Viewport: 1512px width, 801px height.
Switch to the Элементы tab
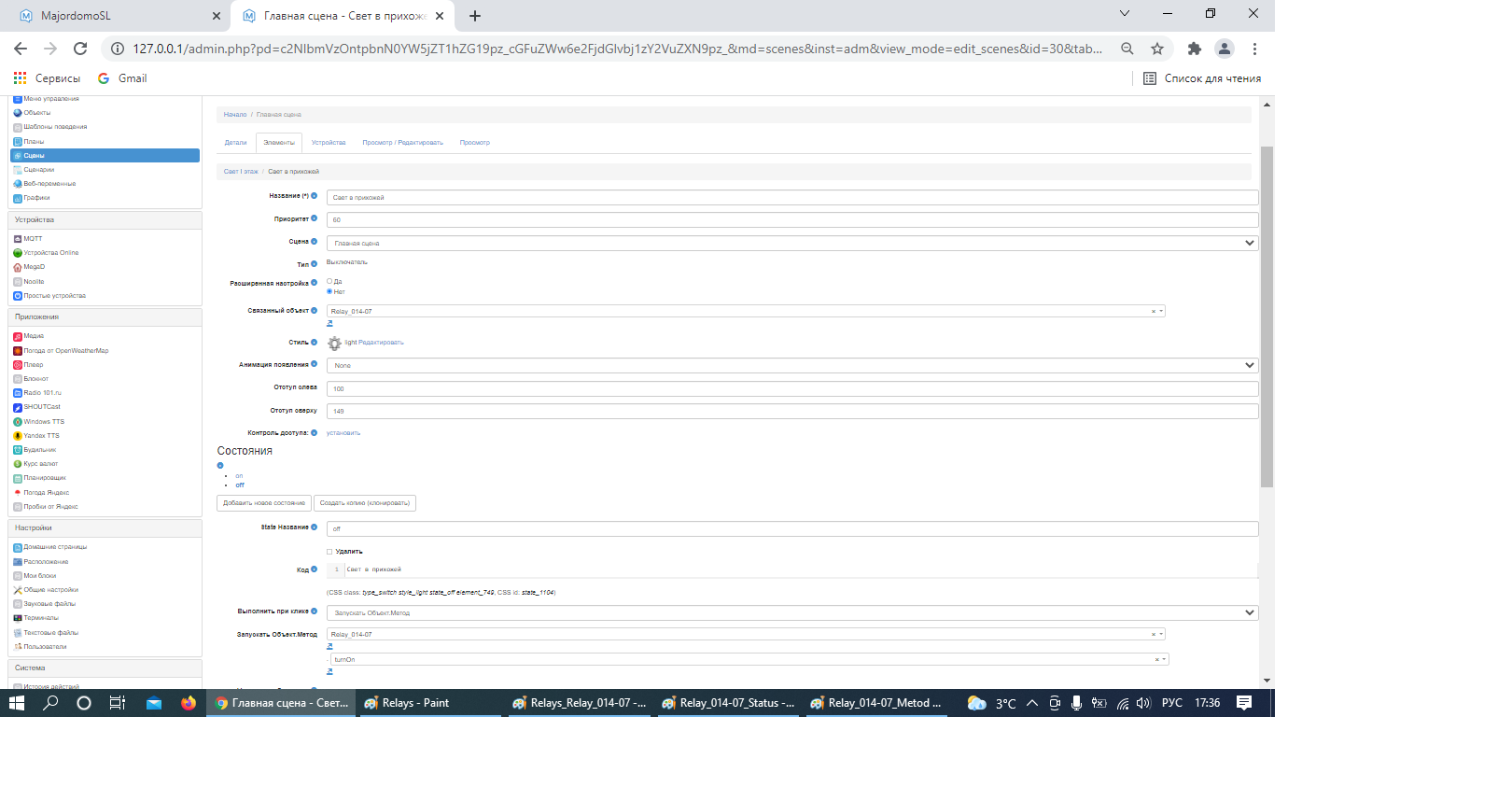click(x=279, y=143)
